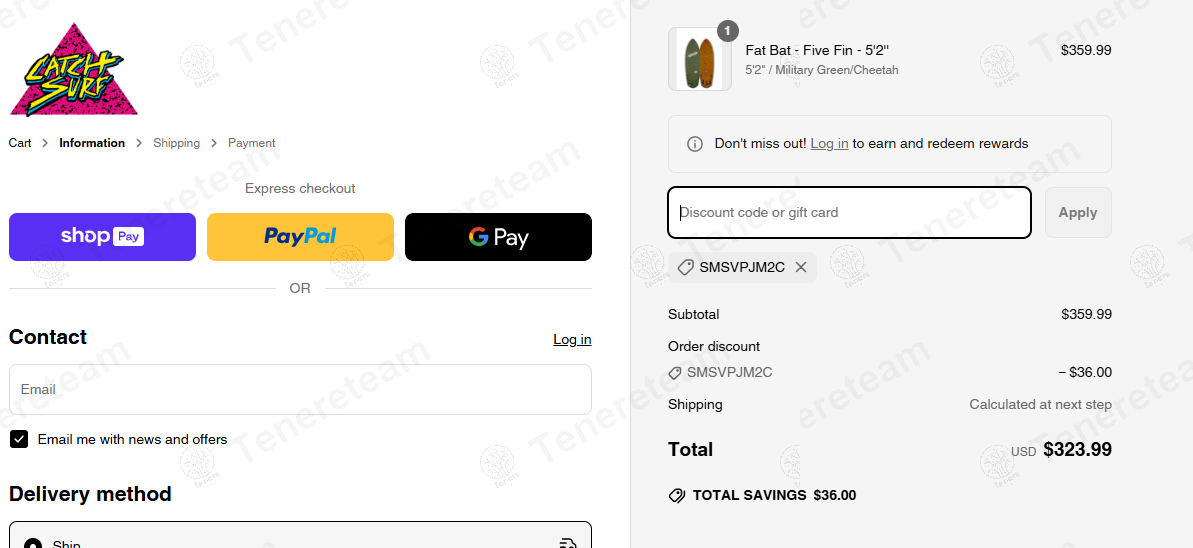Open the Shipping step in the breadcrumb
The image size is (1193, 548).
176,143
